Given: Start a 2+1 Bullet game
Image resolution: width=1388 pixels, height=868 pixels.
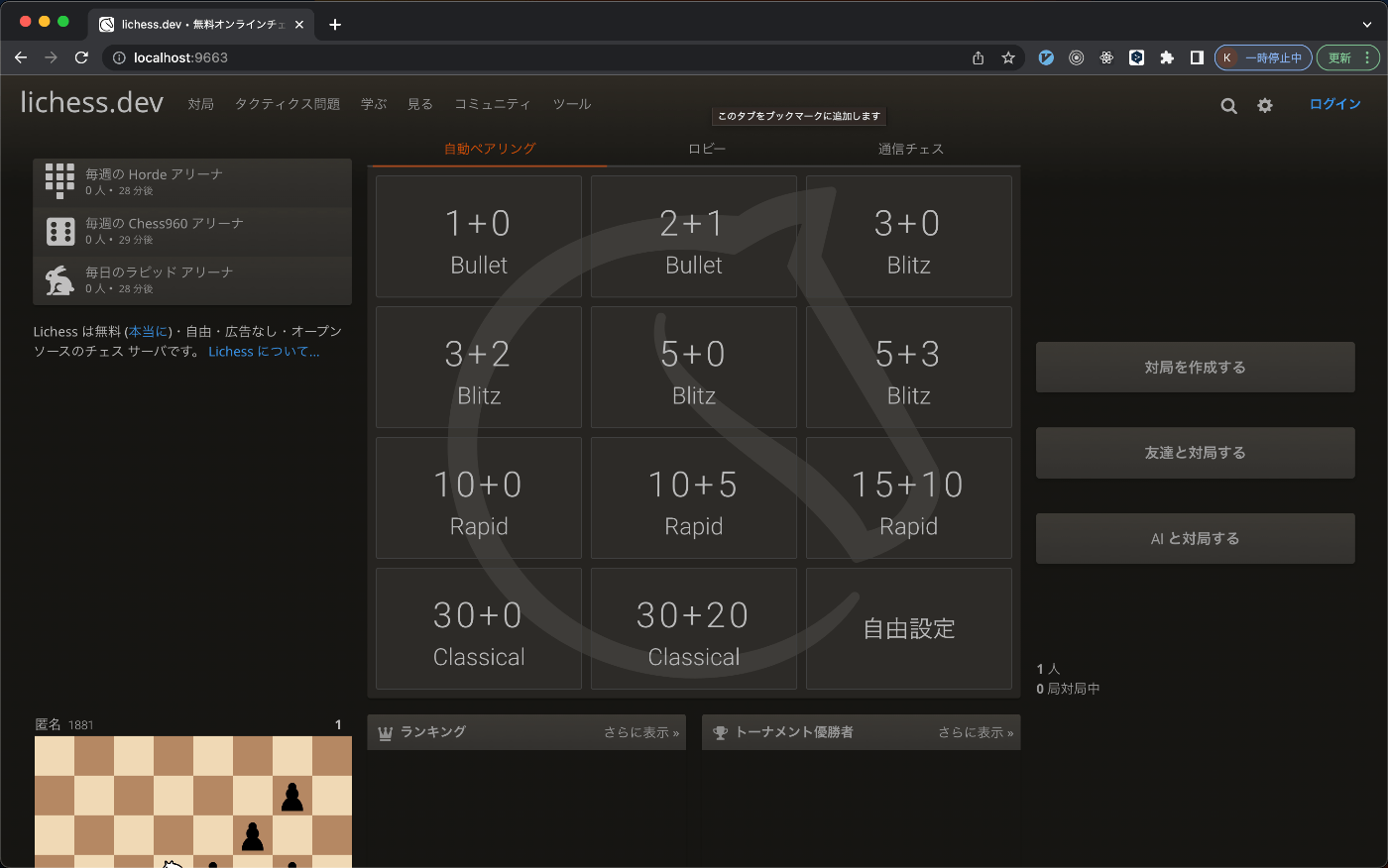Looking at the screenshot, I should click(x=694, y=237).
